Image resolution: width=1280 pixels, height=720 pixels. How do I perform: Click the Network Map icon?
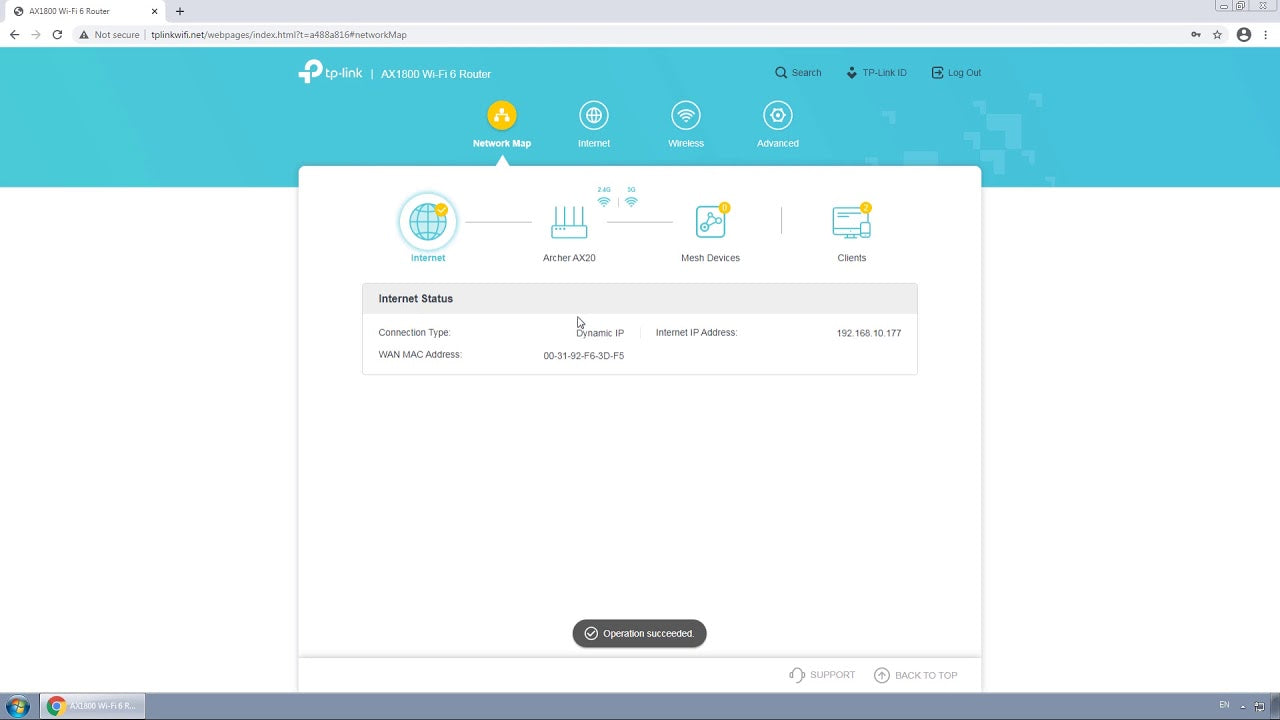[501, 114]
